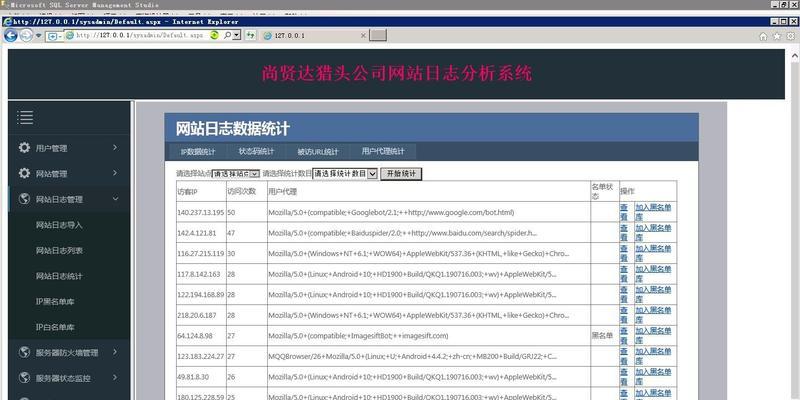Viewport: 800px width, 400px height.
Task: Open Favorites star icon
Action: tap(777, 36)
